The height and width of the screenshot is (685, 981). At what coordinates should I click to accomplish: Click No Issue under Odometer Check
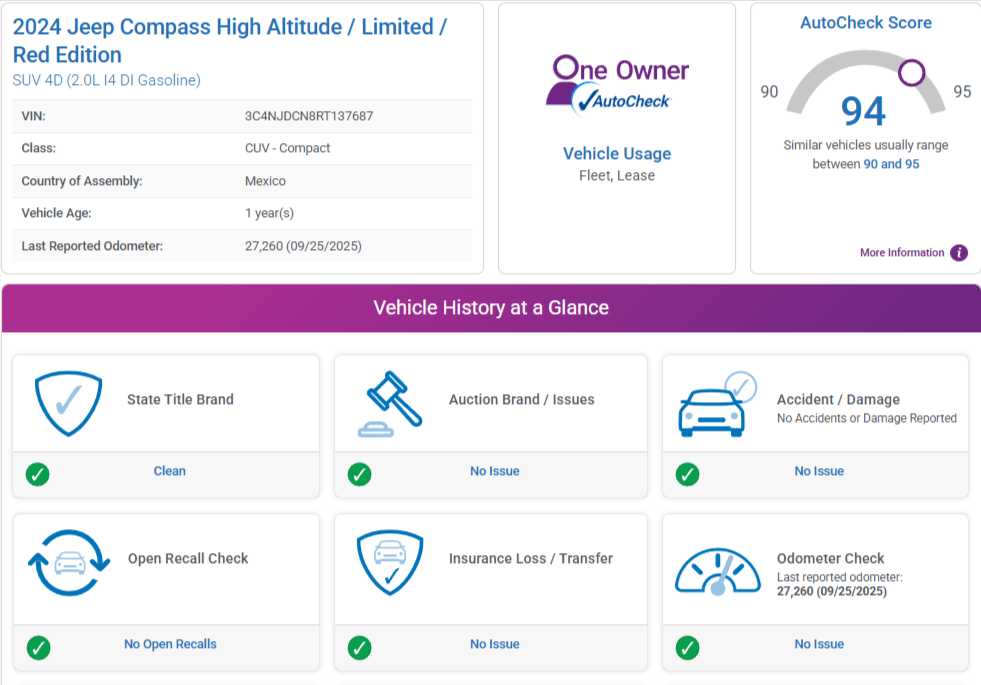coord(819,645)
